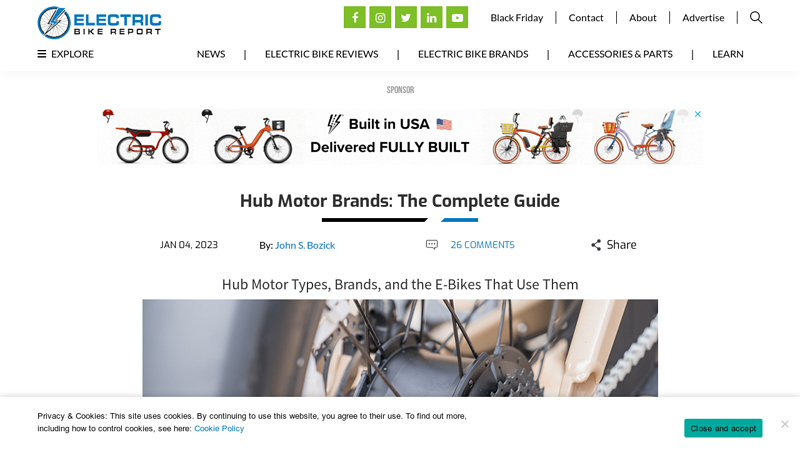This screenshot has width=800, height=450.
Task: Read the Cookie Policy link
Action: pyautogui.click(x=219, y=429)
